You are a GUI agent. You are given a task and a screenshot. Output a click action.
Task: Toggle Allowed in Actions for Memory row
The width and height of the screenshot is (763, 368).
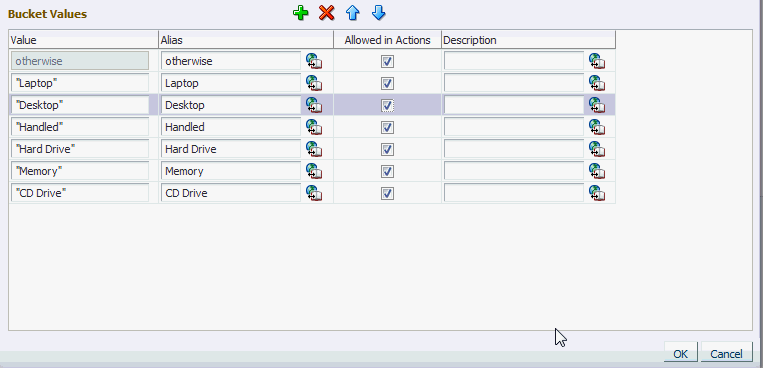click(x=387, y=171)
